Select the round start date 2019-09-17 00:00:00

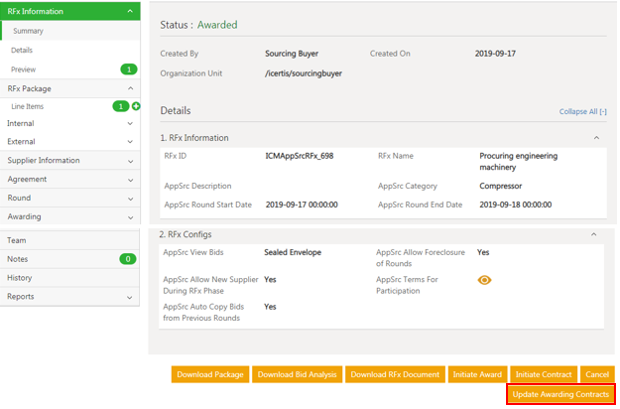301,204
